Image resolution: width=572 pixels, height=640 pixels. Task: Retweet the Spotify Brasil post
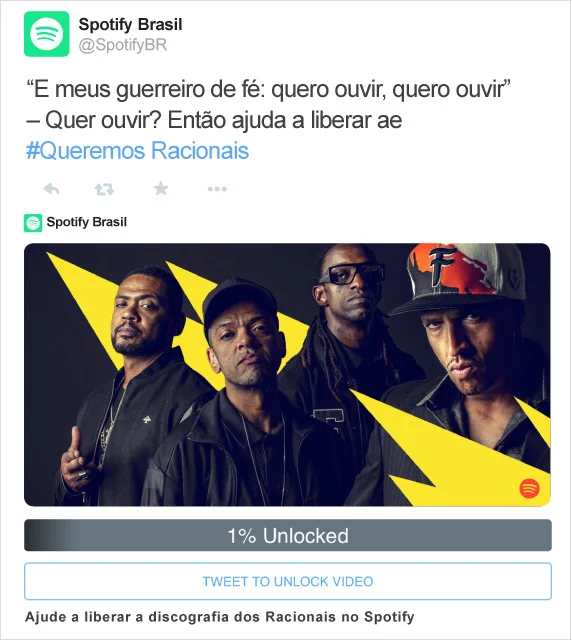(105, 189)
